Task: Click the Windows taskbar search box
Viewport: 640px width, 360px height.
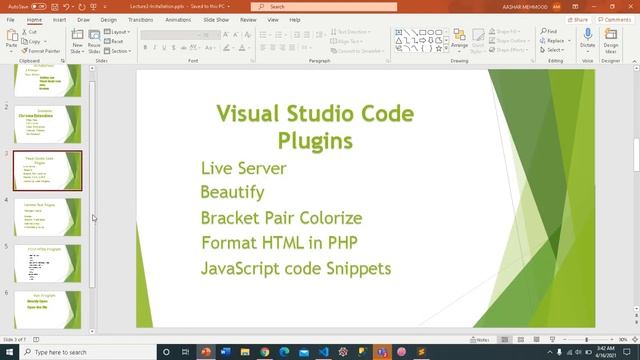Action: [88, 352]
